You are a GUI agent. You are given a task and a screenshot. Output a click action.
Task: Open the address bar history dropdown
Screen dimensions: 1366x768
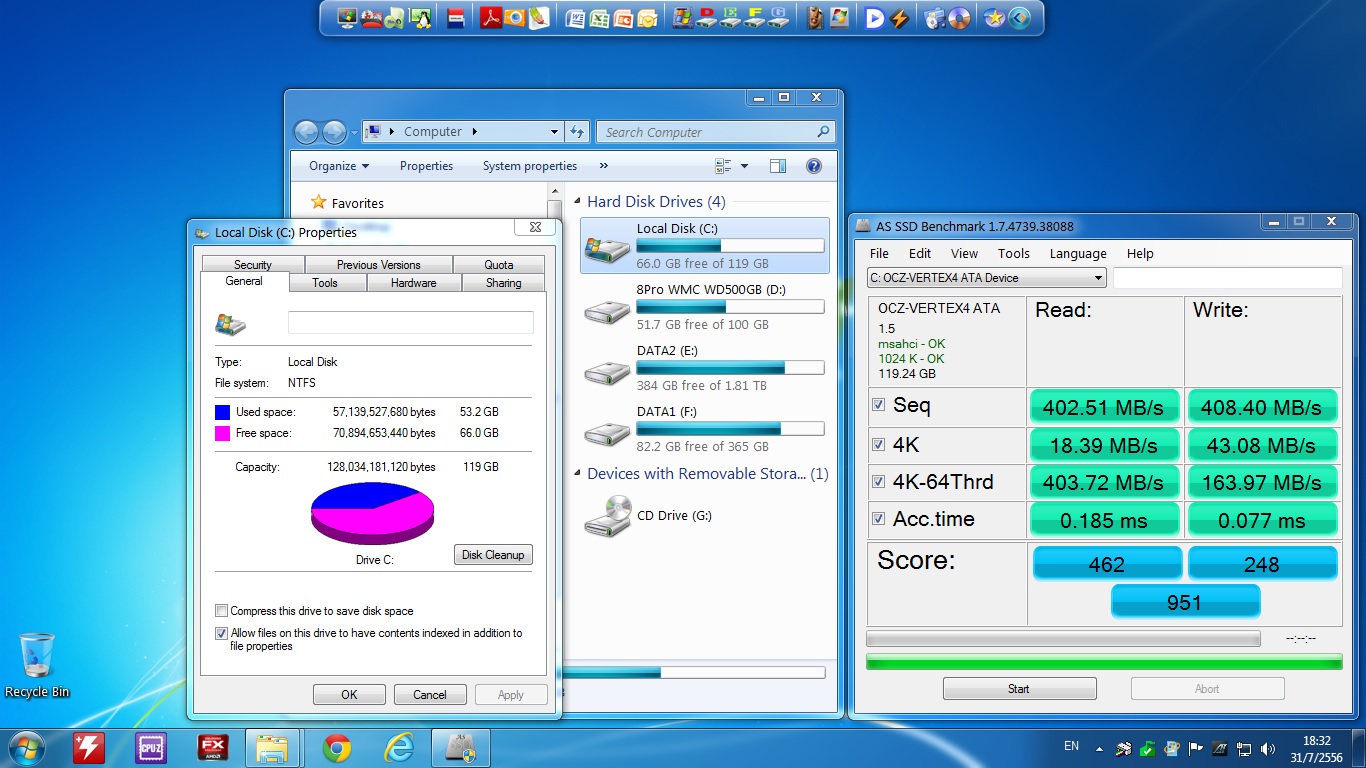click(555, 131)
